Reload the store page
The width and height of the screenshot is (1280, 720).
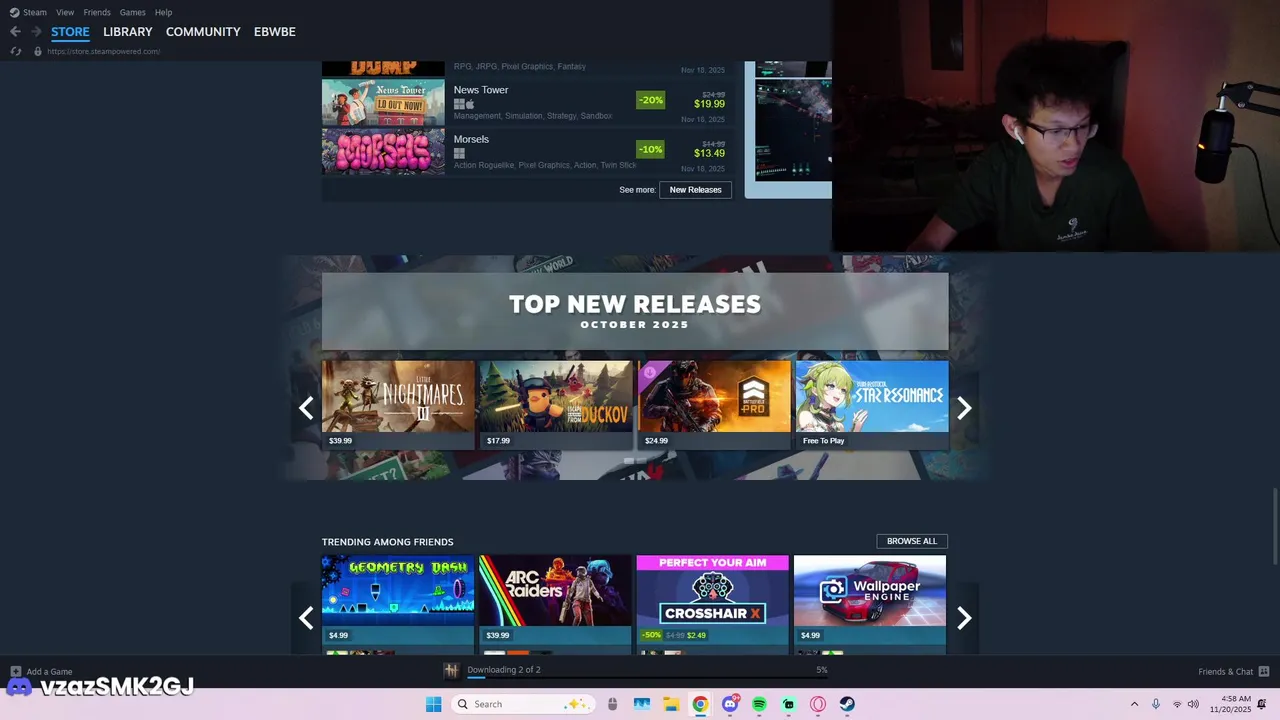click(x=15, y=51)
